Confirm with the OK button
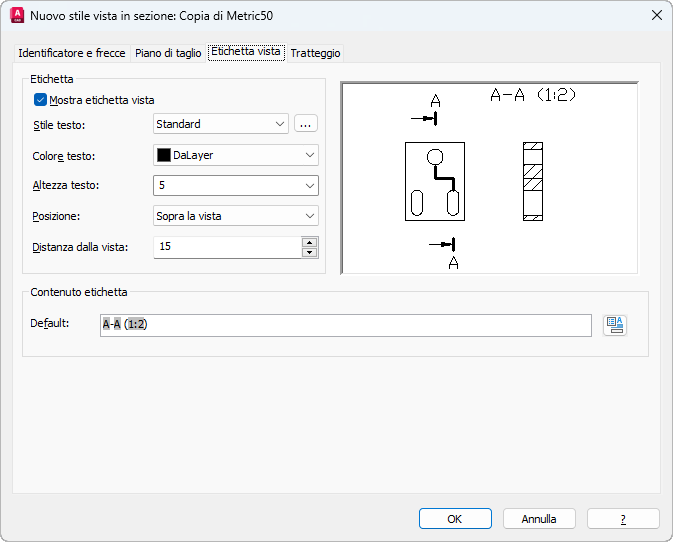 tap(455, 519)
